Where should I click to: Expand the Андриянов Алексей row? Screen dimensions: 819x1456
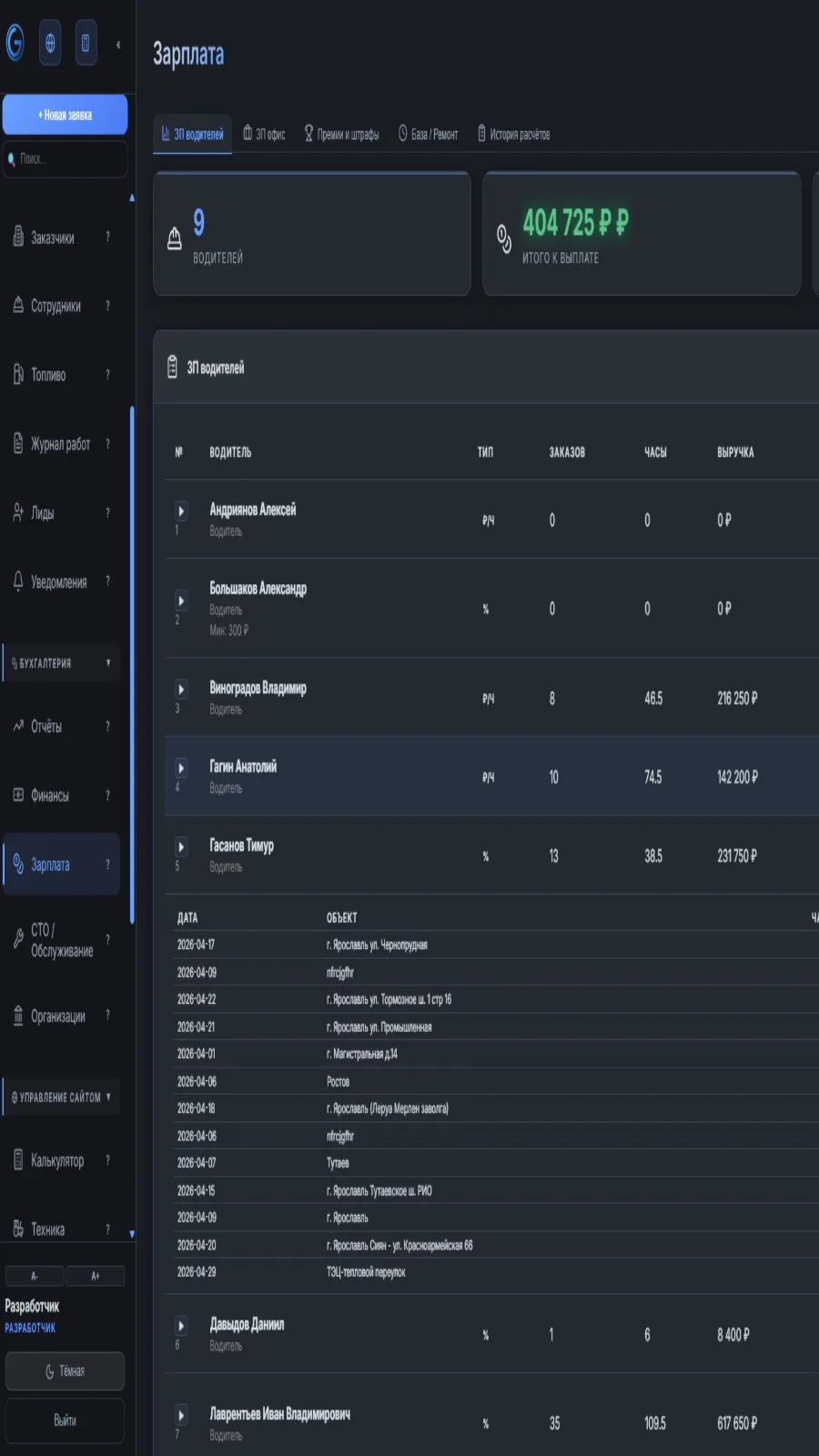pyautogui.click(x=181, y=511)
